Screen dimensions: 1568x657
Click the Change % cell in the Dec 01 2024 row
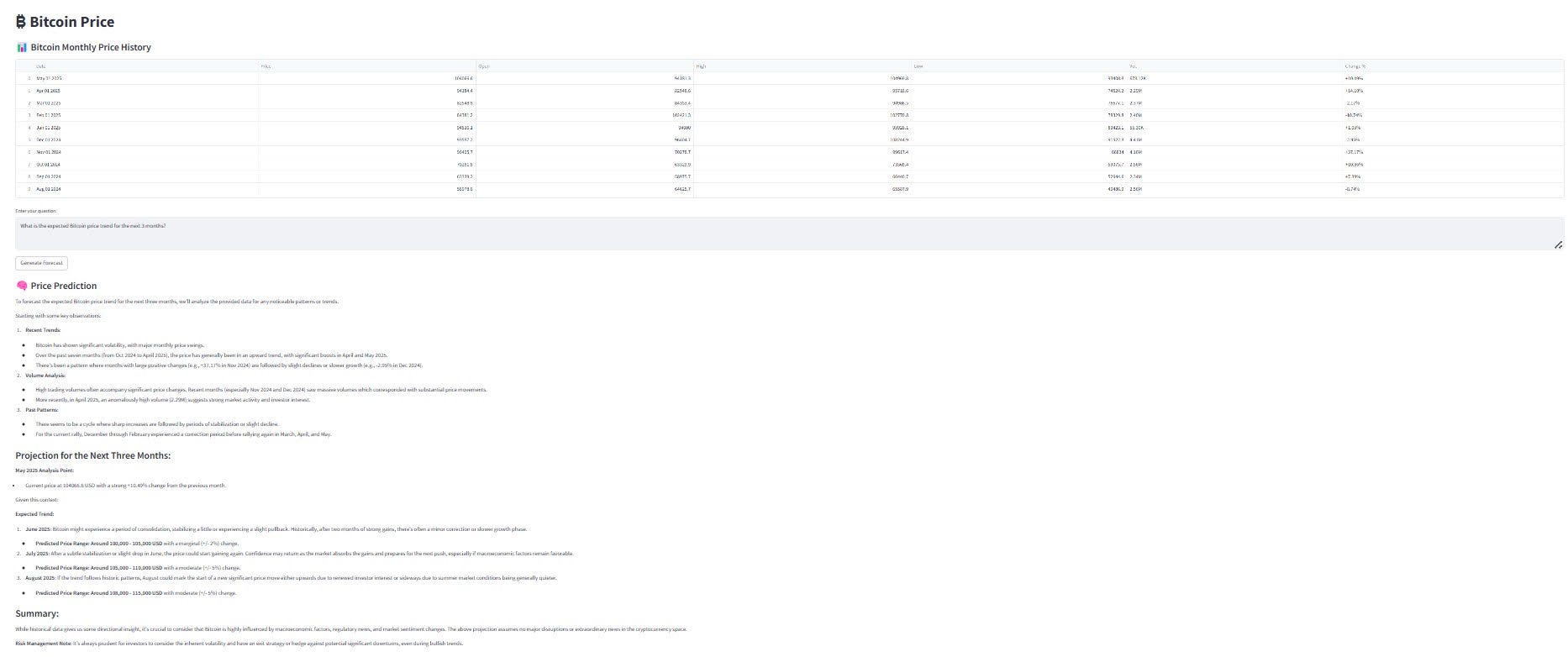click(1452, 139)
